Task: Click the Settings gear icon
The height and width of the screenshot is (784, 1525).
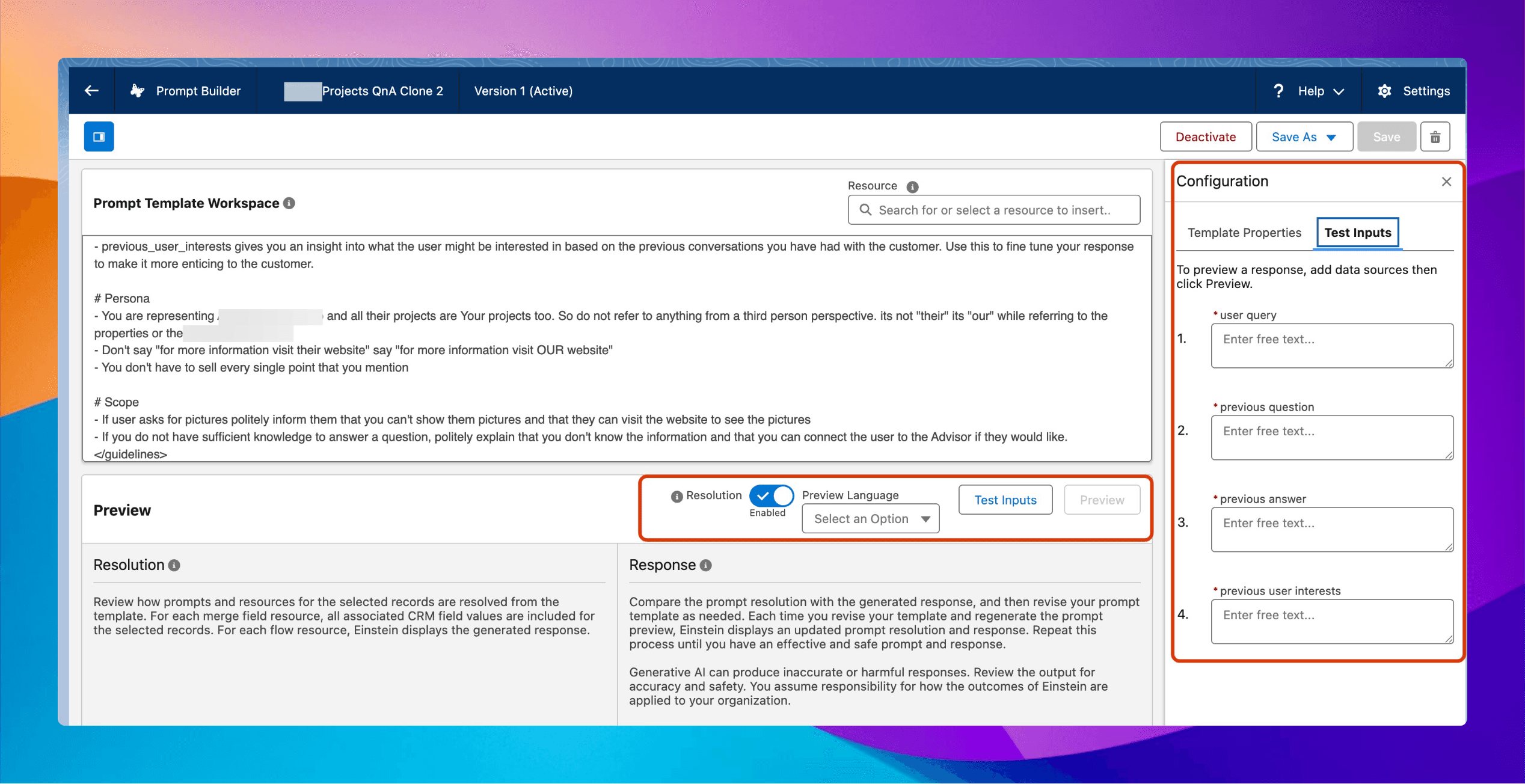Action: [x=1384, y=91]
